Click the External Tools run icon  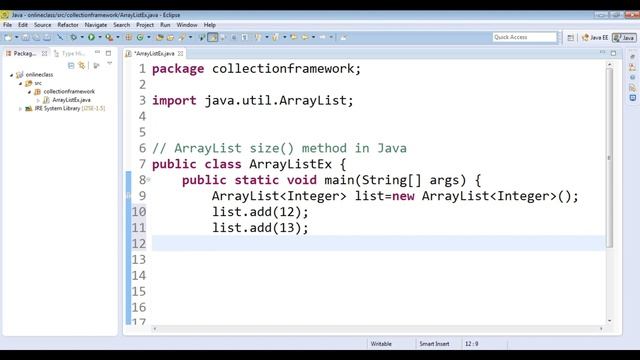[x=109, y=37]
